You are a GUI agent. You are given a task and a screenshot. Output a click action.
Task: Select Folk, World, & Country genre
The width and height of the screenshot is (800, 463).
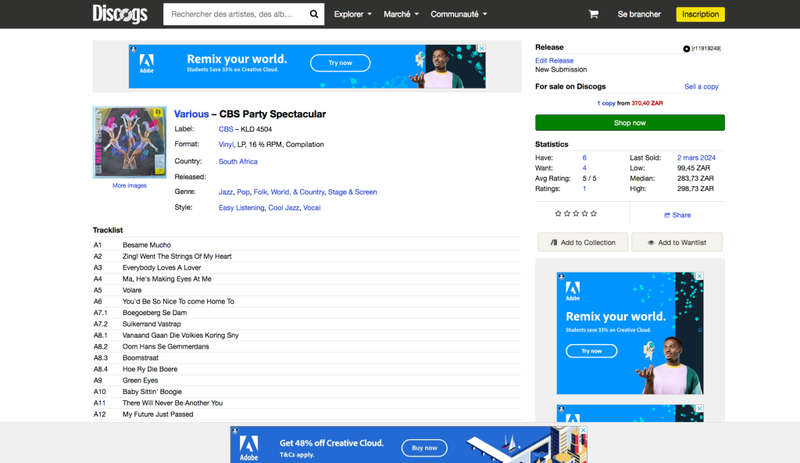[x=289, y=192]
